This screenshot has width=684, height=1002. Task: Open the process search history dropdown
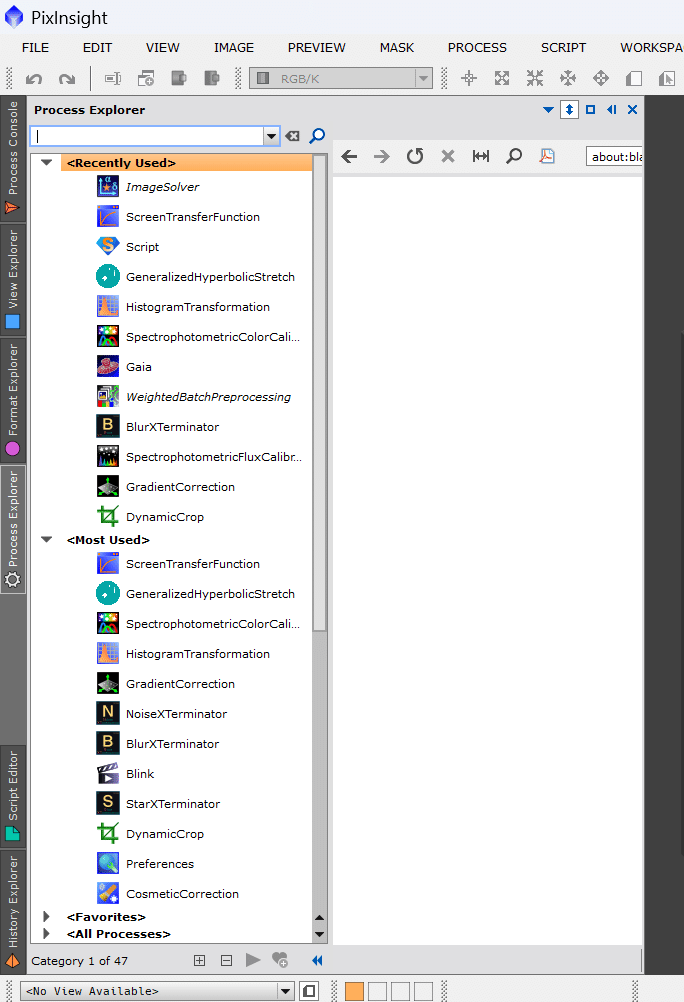pos(272,136)
